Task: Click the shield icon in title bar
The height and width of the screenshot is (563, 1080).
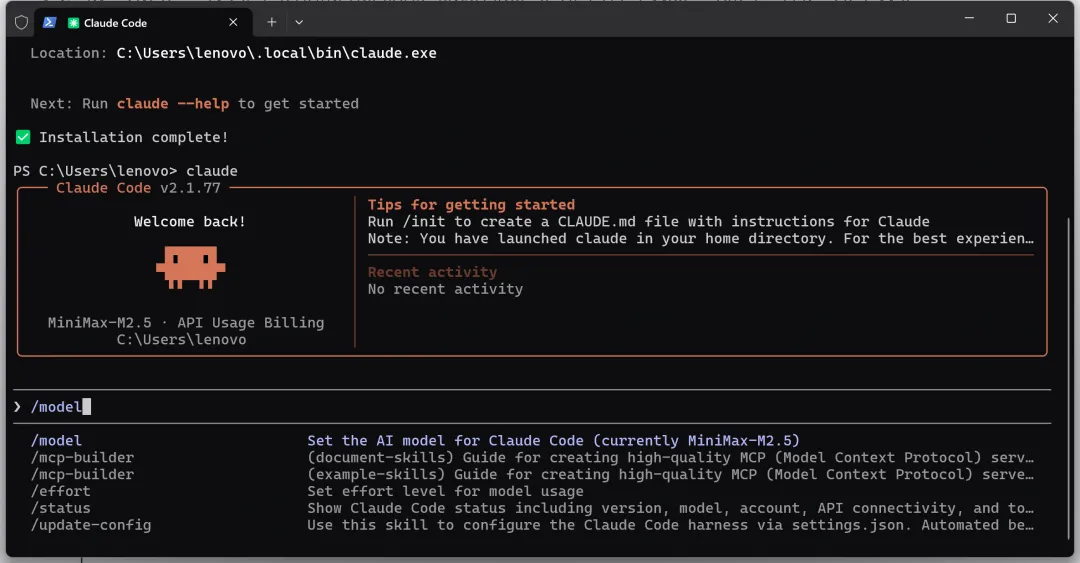Action: (21, 22)
